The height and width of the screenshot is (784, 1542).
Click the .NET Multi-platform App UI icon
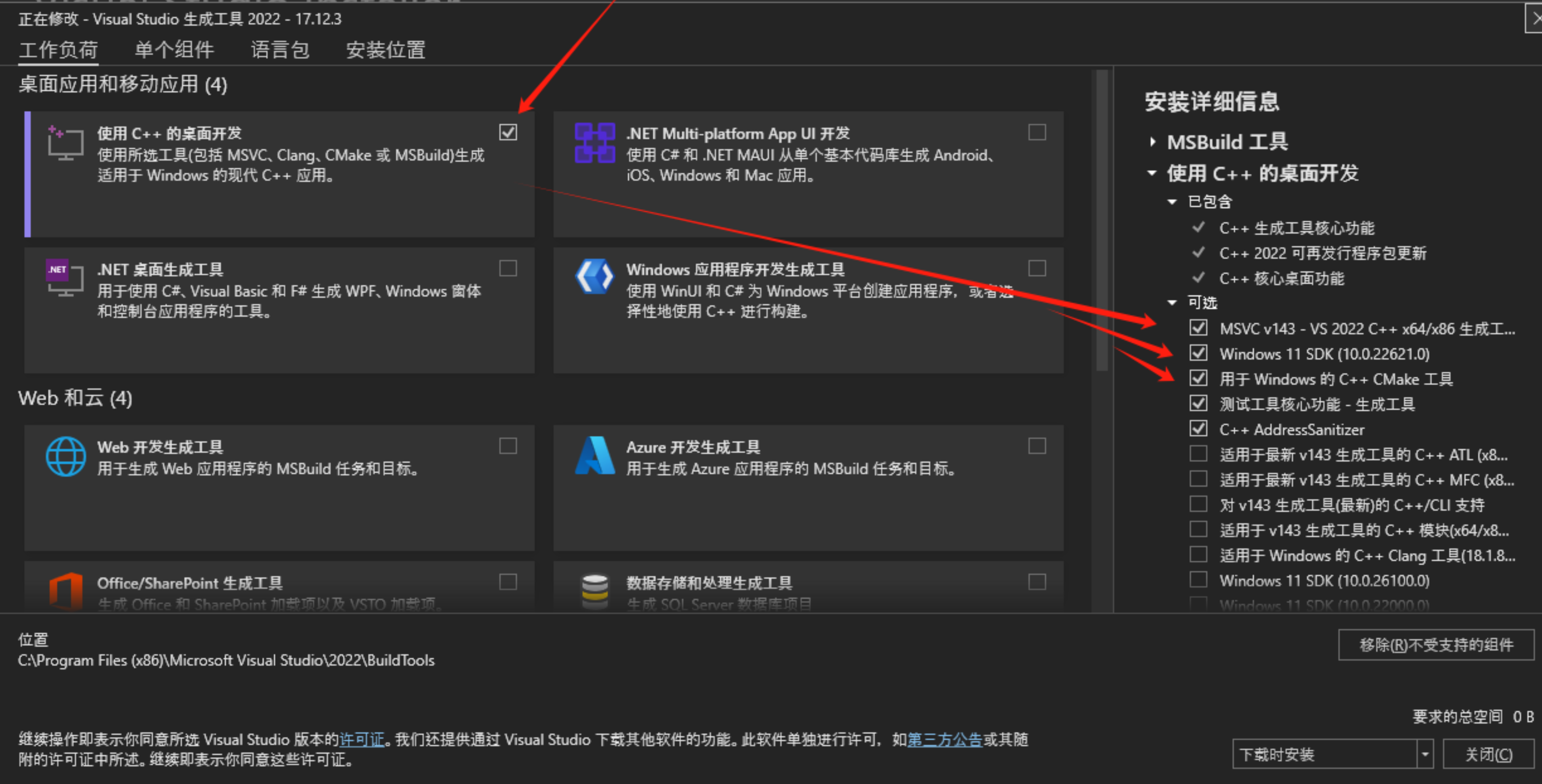point(595,143)
